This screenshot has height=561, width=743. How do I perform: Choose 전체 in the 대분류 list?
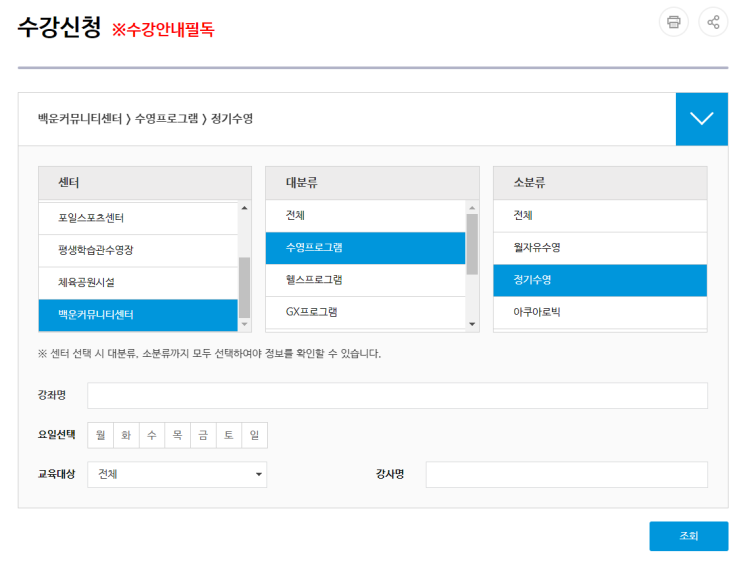365,216
